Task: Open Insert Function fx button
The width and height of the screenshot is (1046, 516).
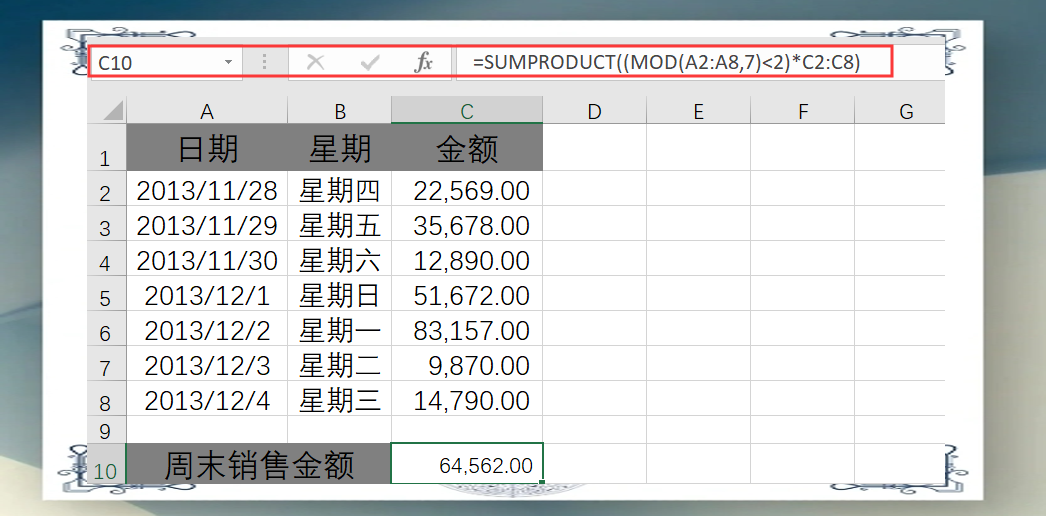Action: (x=423, y=63)
